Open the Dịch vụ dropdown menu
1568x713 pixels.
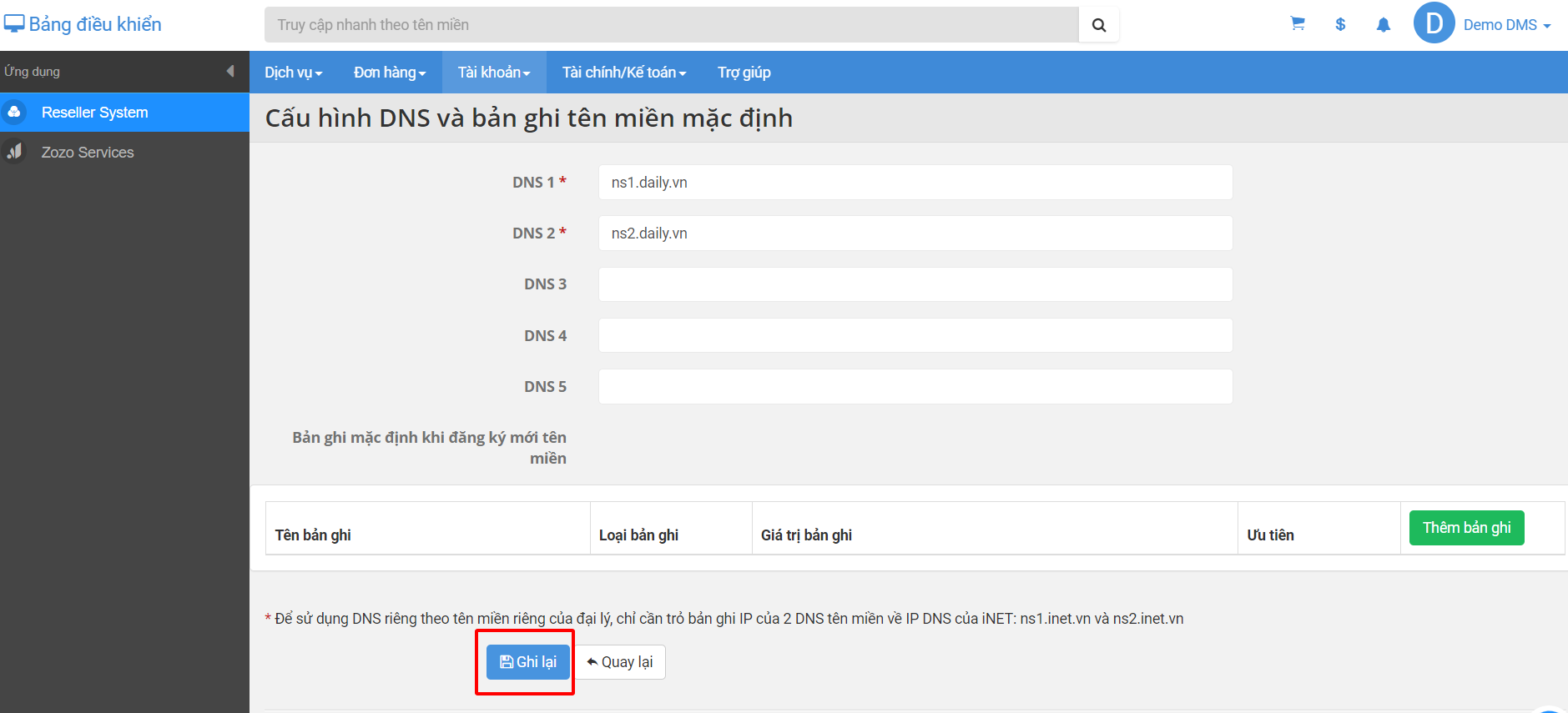point(294,73)
